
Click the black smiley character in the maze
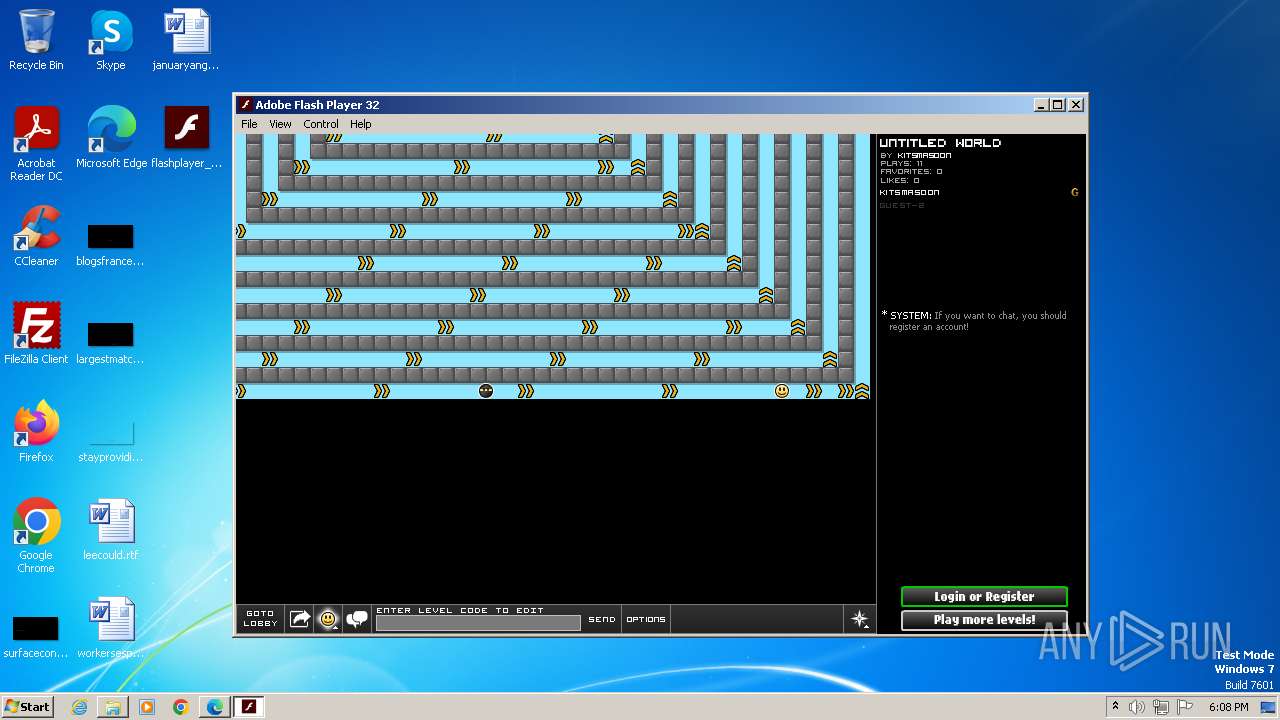click(486, 391)
